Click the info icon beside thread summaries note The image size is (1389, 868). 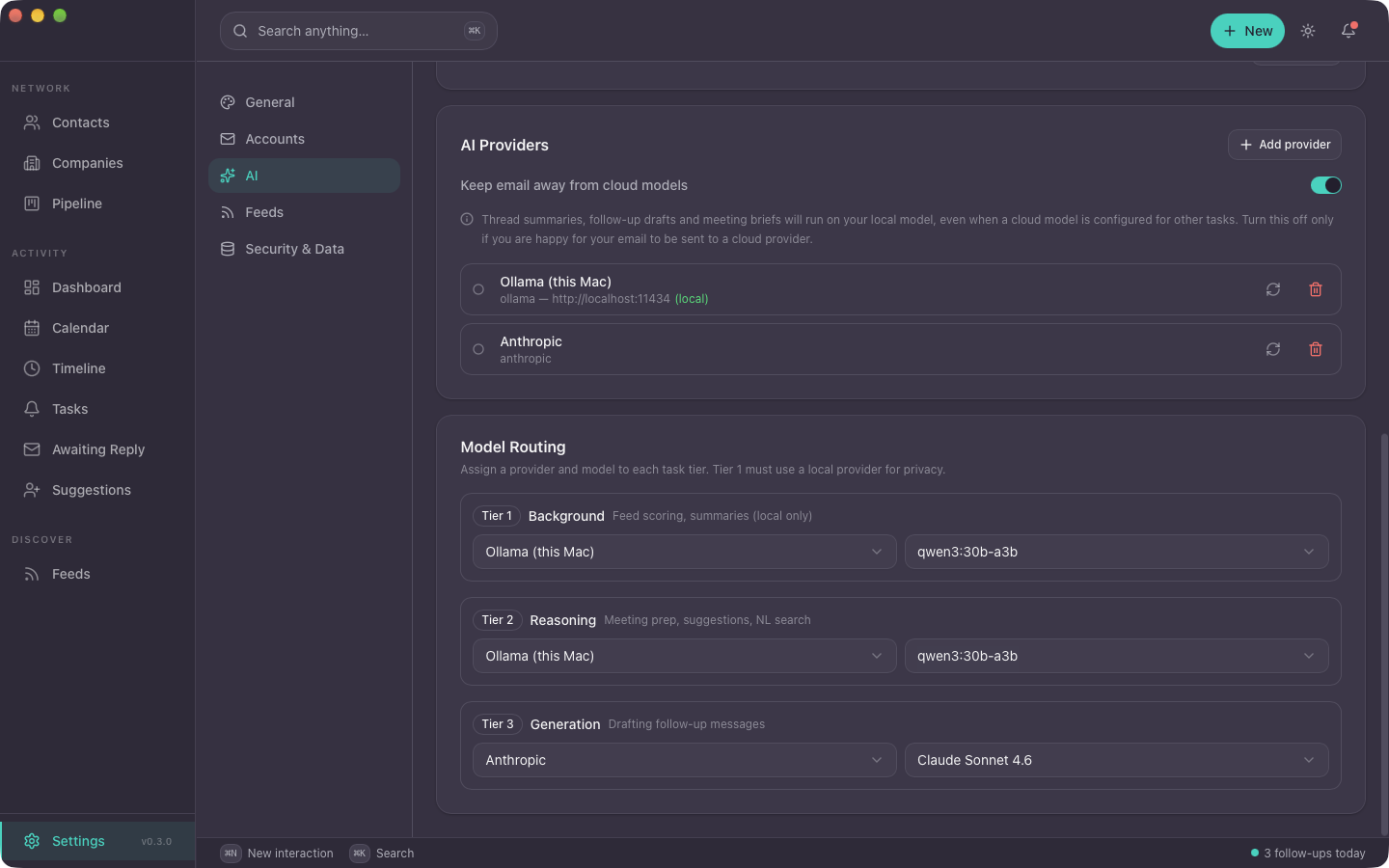[x=467, y=219]
